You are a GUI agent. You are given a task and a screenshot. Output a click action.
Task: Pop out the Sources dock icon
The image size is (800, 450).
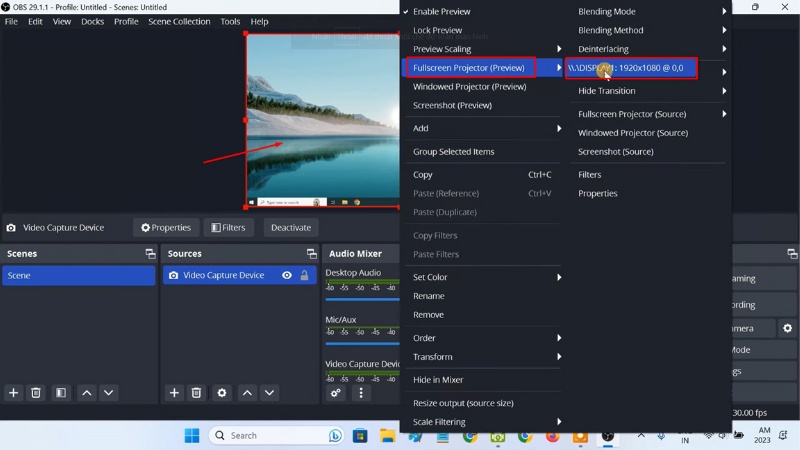pos(311,254)
